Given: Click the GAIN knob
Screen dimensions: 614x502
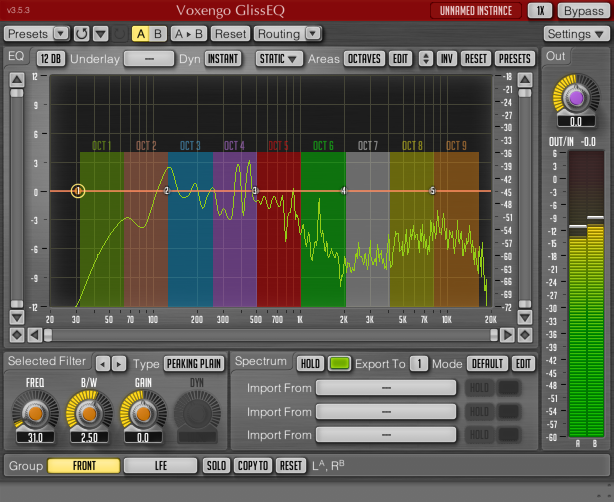Looking at the screenshot, I should [x=143, y=413].
